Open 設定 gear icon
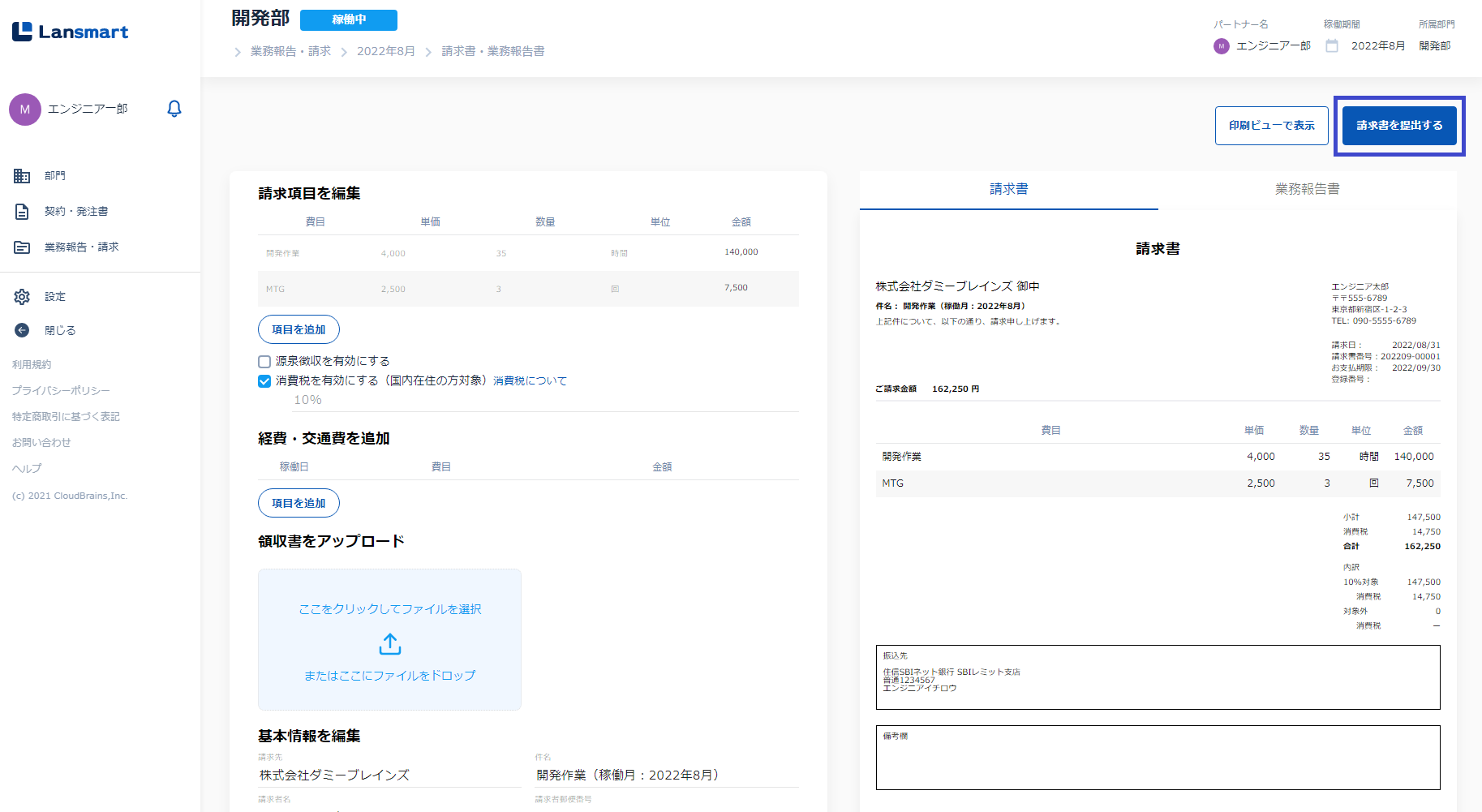 pyautogui.click(x=22, y=297)
